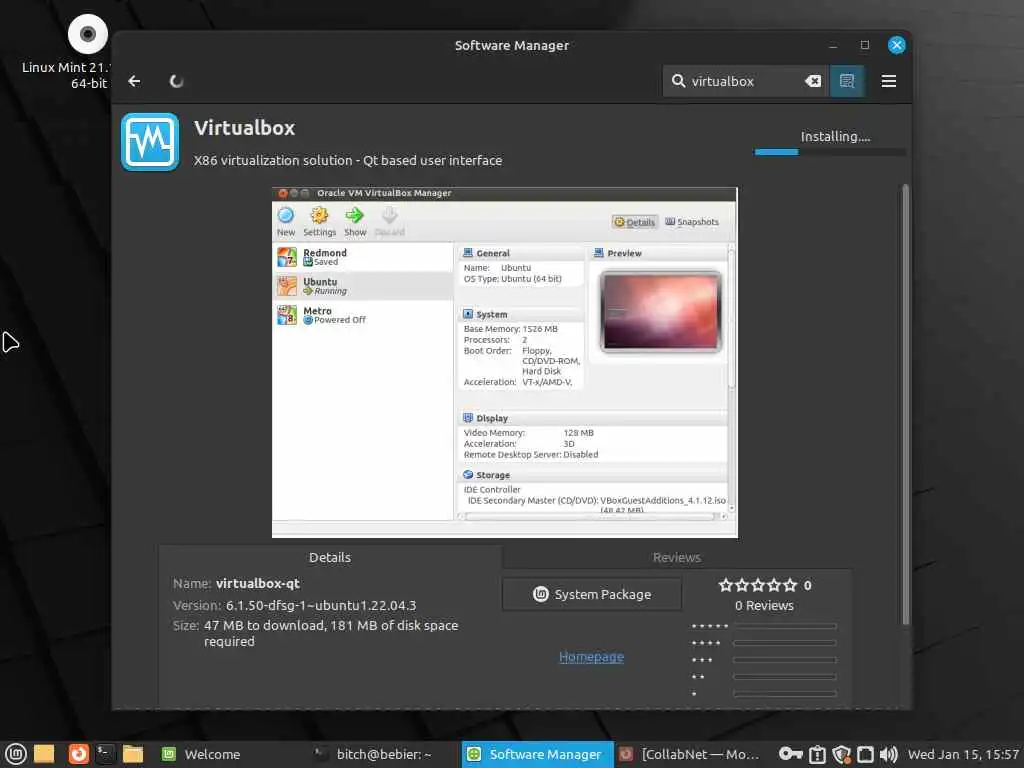
Task: Open the Homepage link
Action: tap(592, 657)
